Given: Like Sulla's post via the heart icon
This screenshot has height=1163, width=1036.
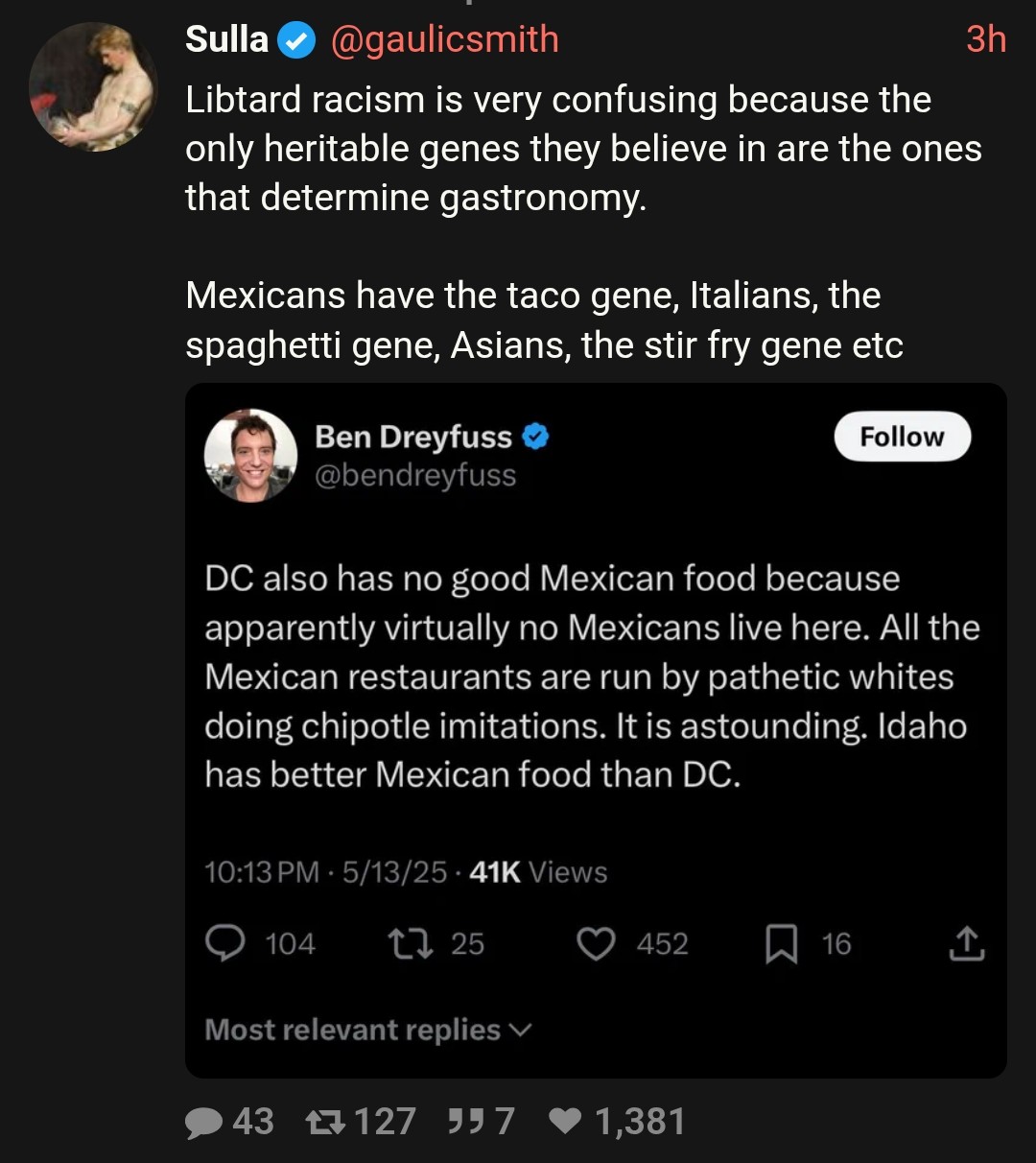Looking at the screenshot, I should click(x=565, y=1121).
